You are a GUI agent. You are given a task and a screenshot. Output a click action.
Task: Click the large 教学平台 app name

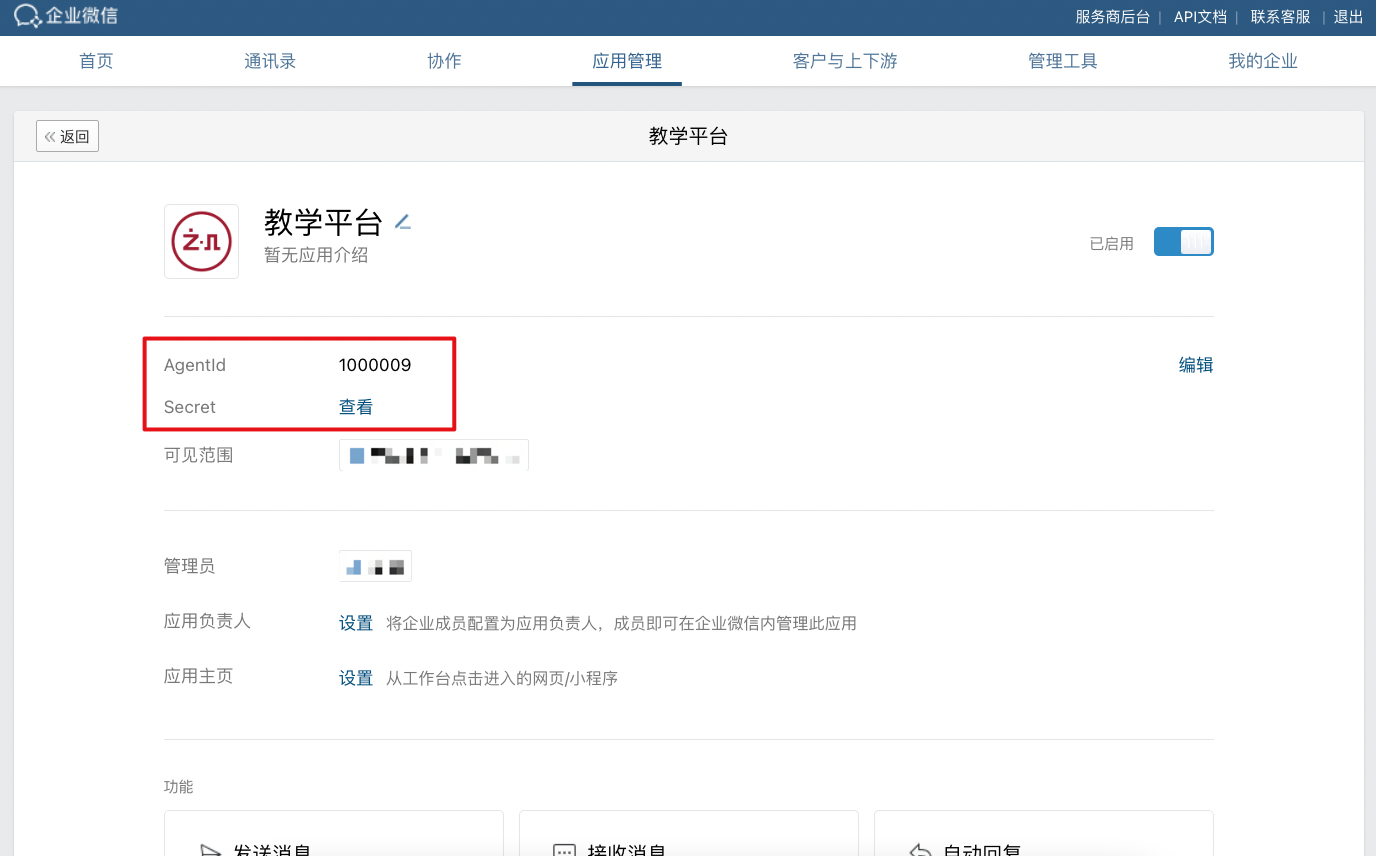pos(323,222)
